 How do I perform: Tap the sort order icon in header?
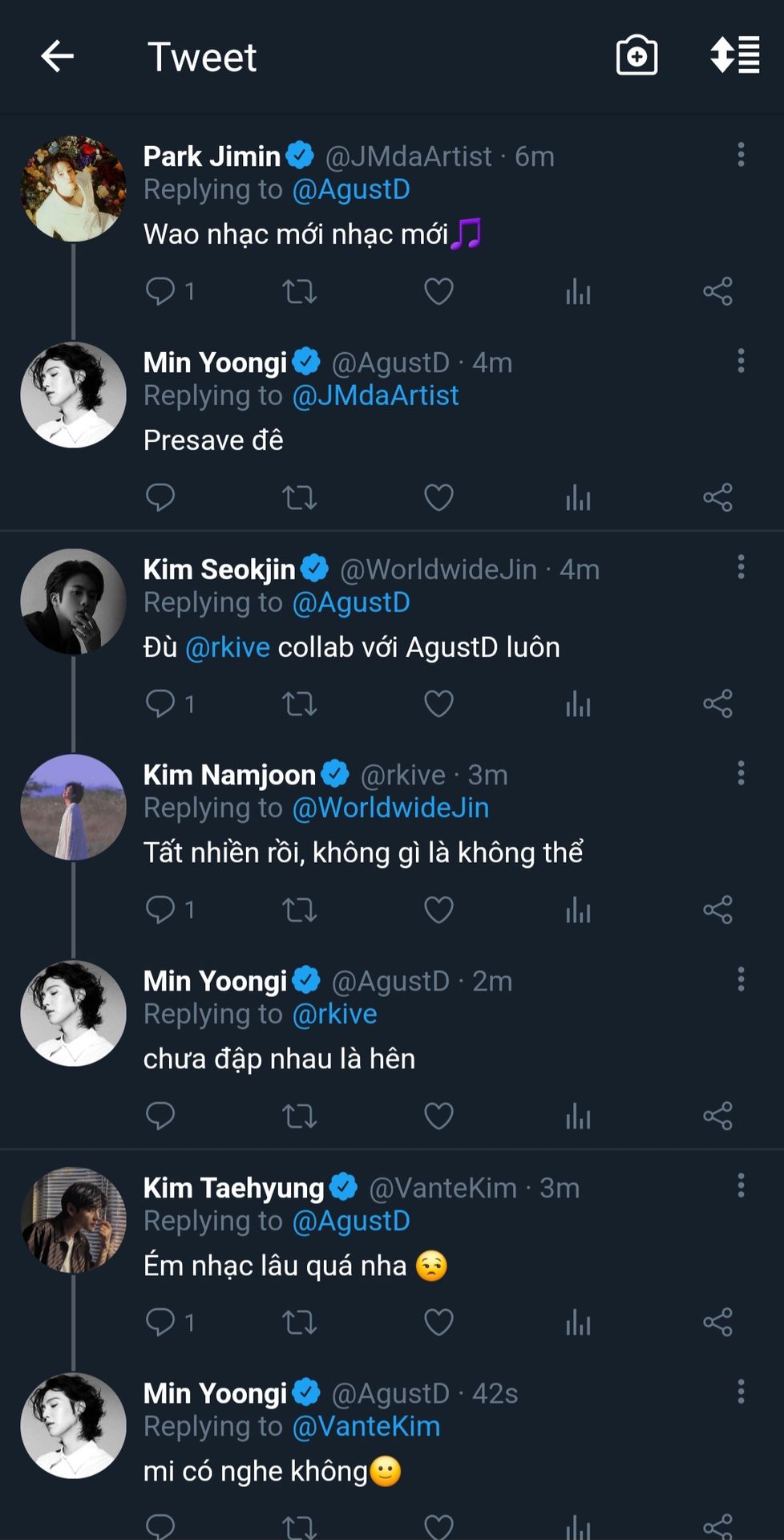tap(734, 55)
